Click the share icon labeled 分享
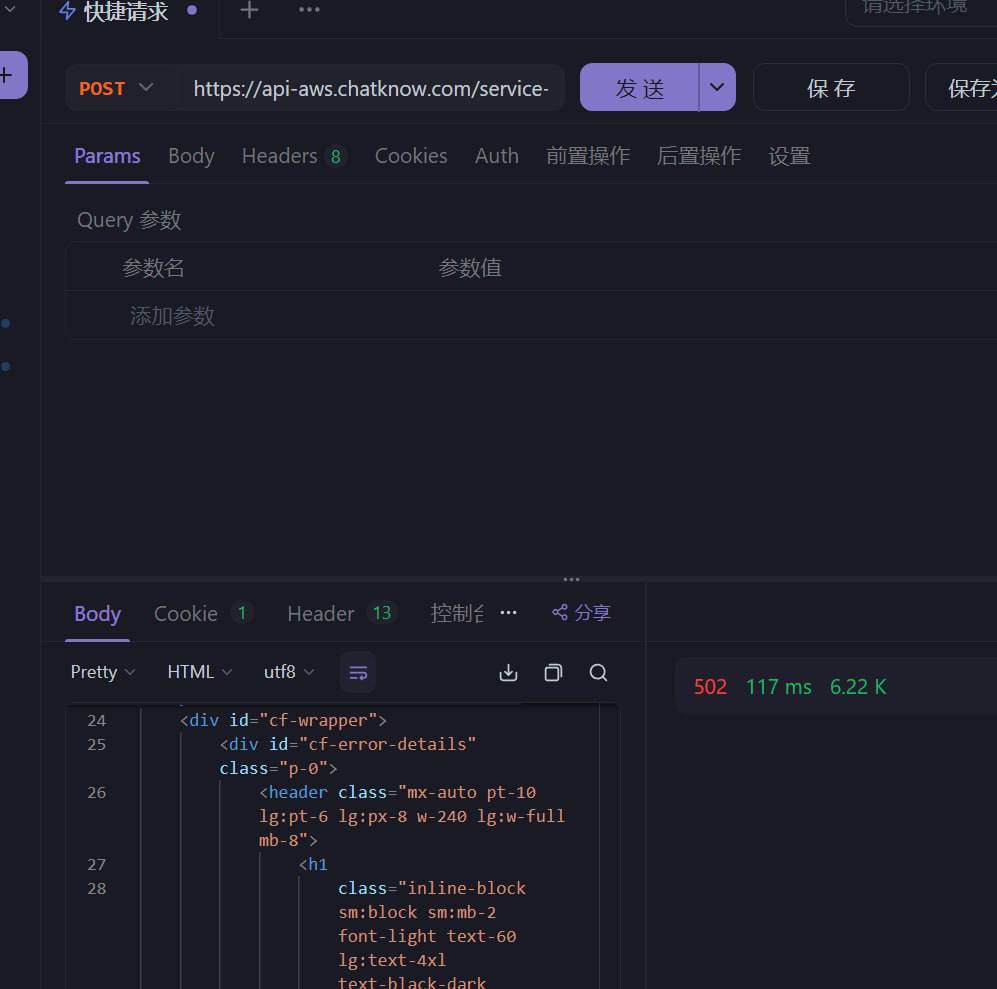The image size is (997, 989). (581, 612)
